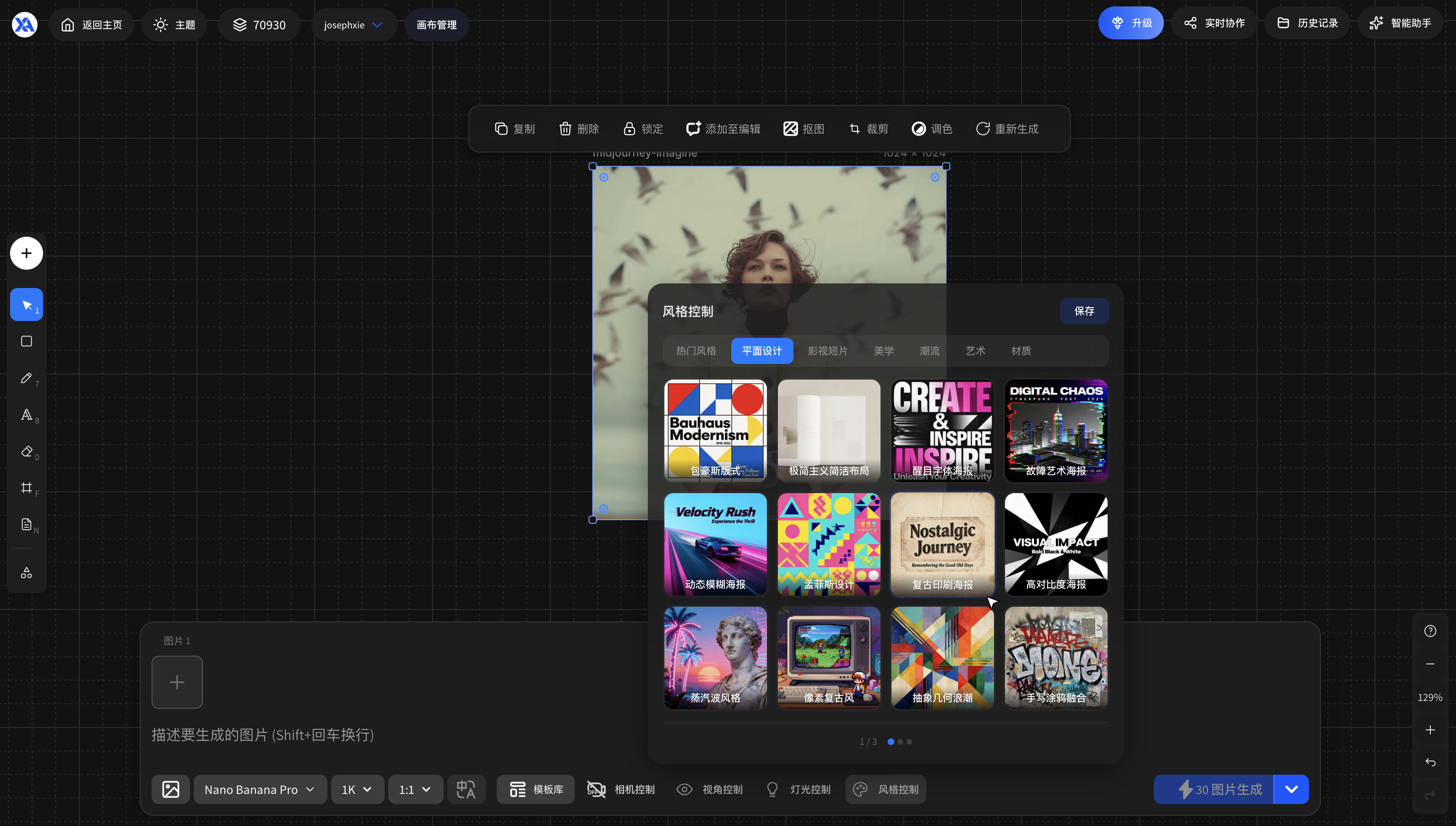The image size is (1456, 826).
Task: Open the smart assistant (智能助手)
Action: [1400, 23]
